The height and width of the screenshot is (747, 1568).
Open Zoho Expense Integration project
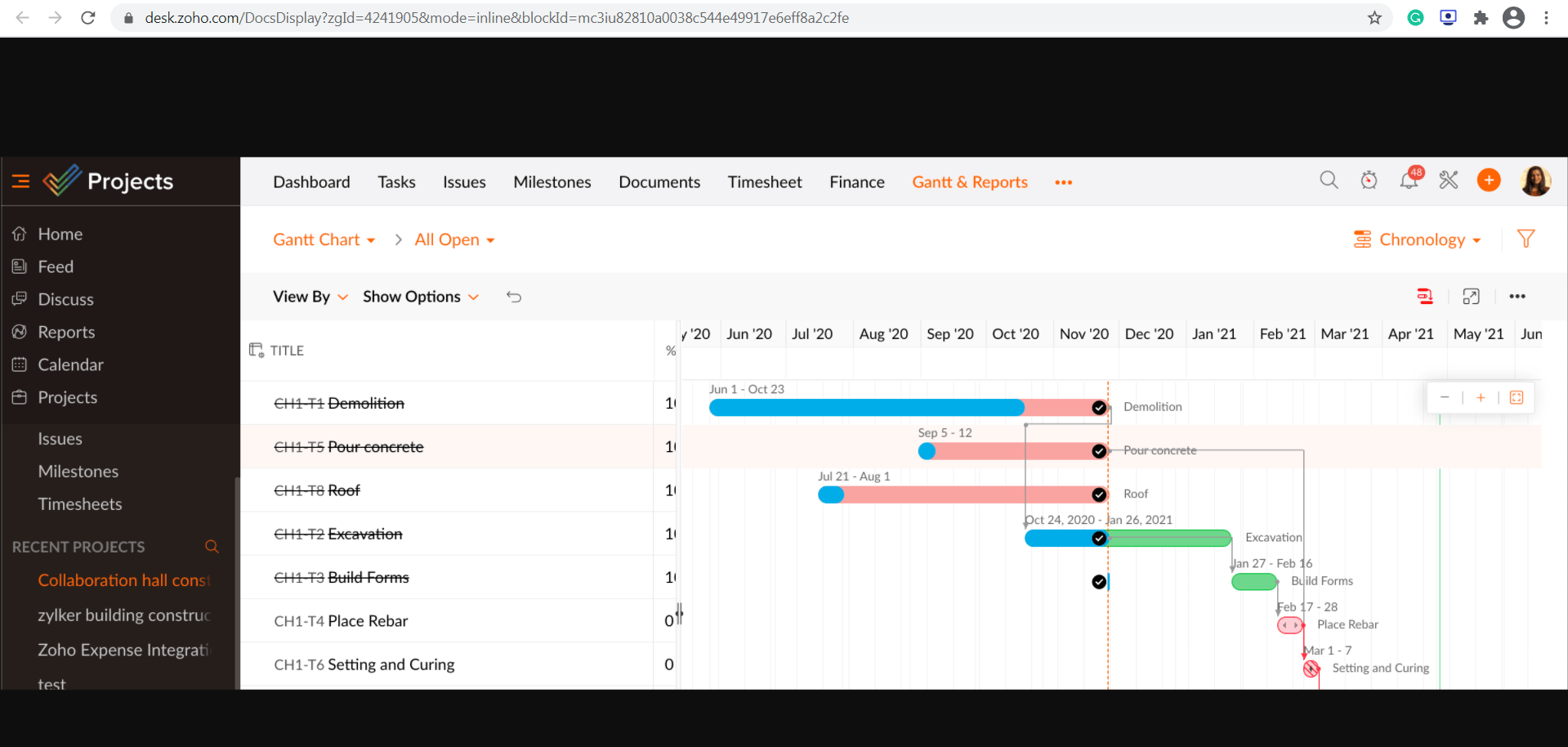123,651
